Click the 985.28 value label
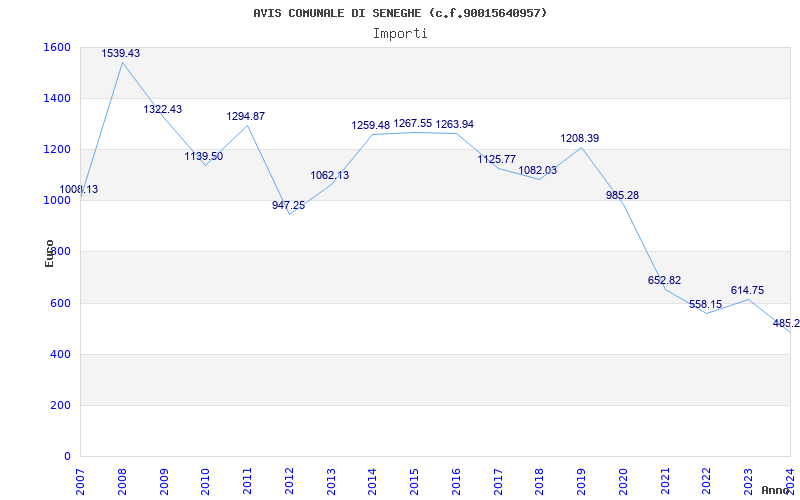 point(622,195)
